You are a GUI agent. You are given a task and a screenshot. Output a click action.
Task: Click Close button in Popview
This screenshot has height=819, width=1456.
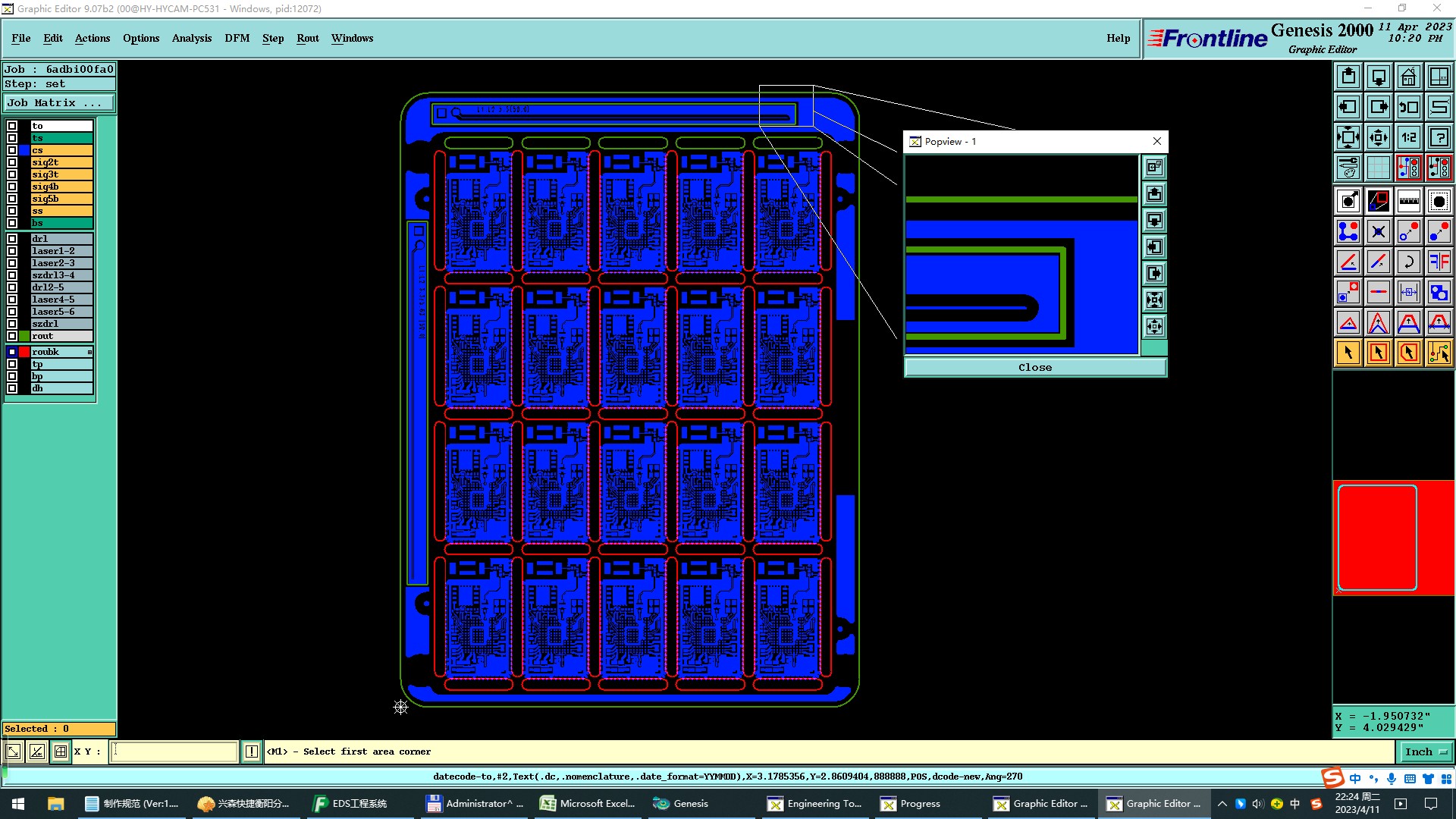[1034, 368]
